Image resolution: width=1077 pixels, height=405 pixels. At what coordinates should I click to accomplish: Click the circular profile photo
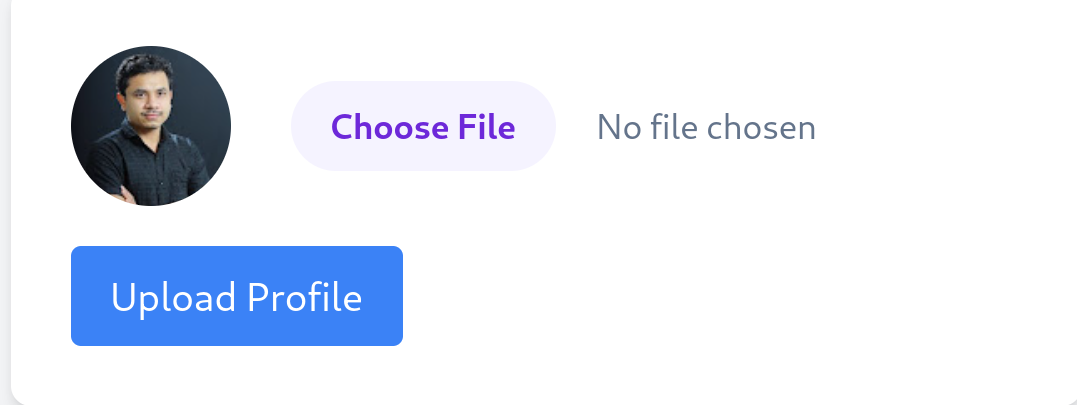(x=151, y=126)
